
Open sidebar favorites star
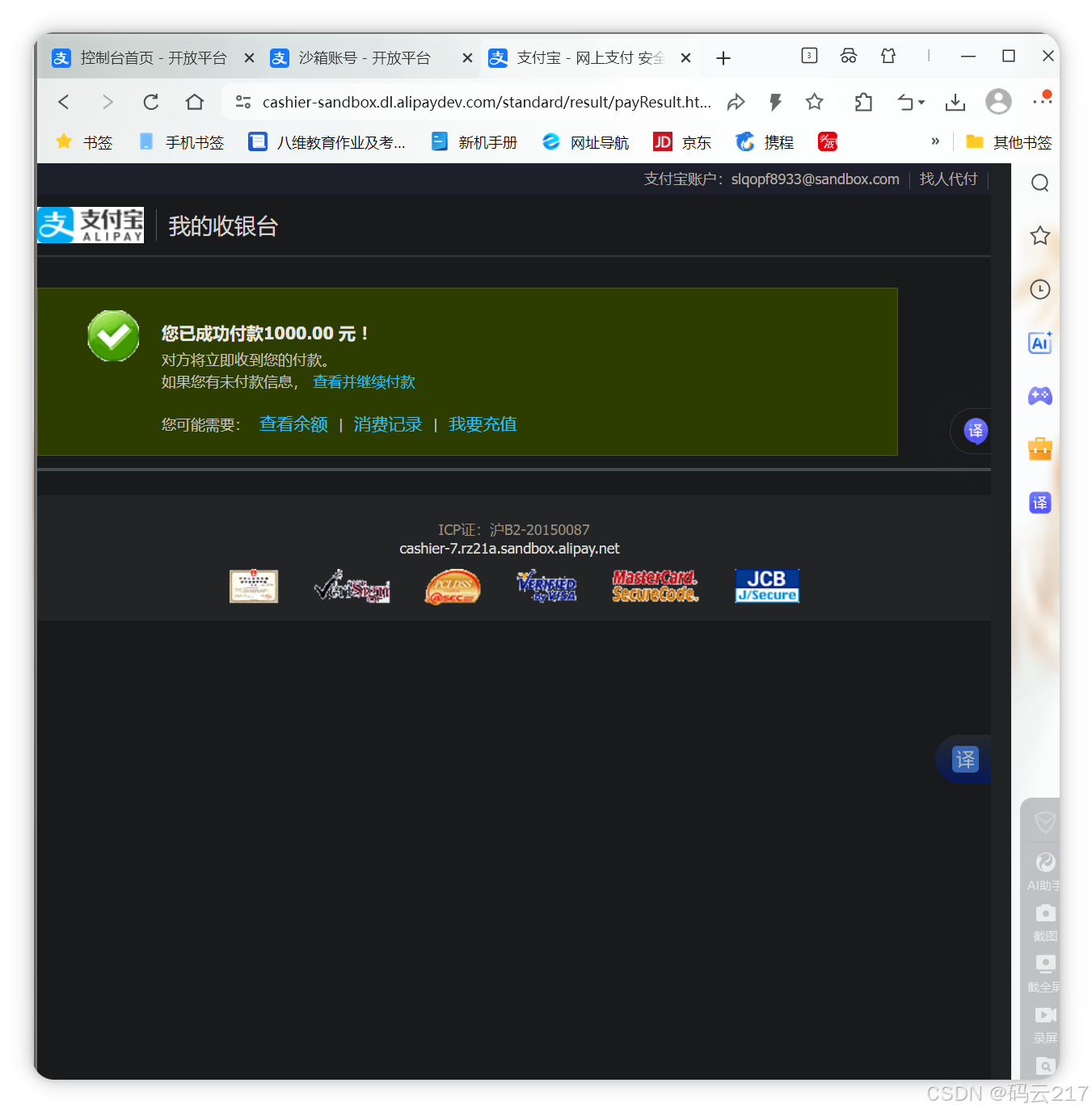coord(1040,236)
